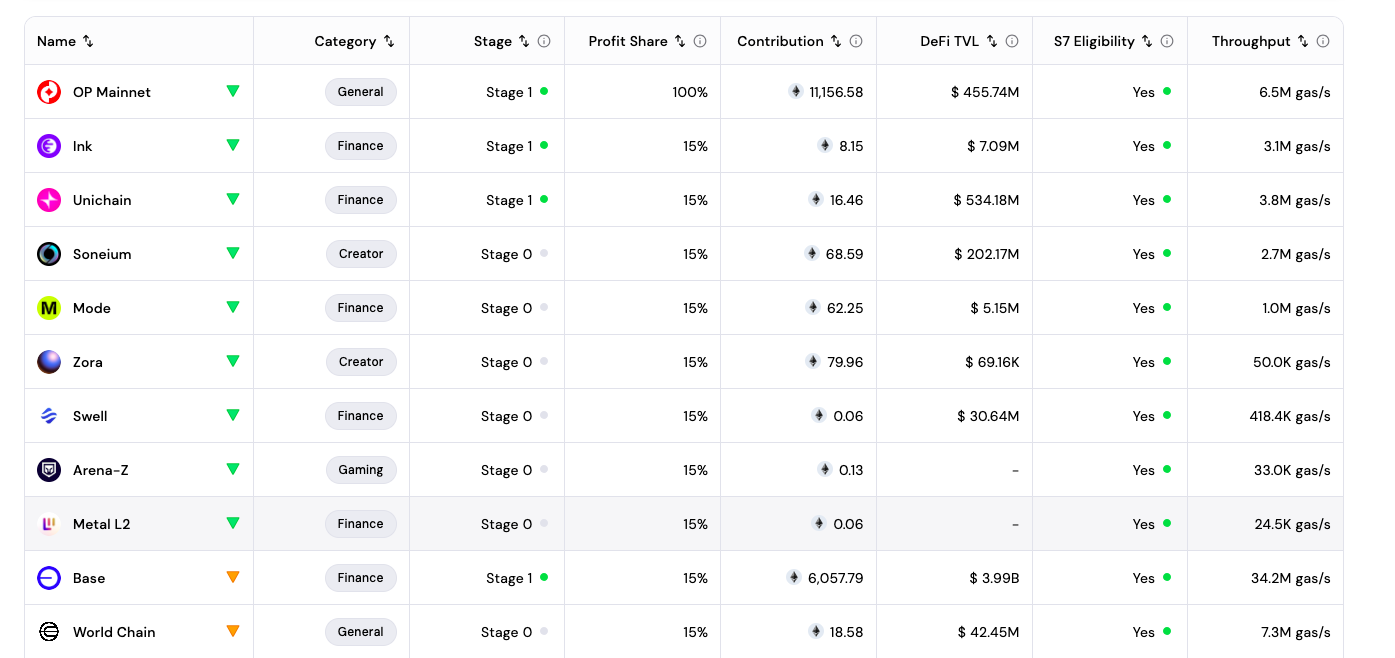Expand the Ink row triangle
The height and width of the screenshot is (658, 1395).
click(233, 145)
